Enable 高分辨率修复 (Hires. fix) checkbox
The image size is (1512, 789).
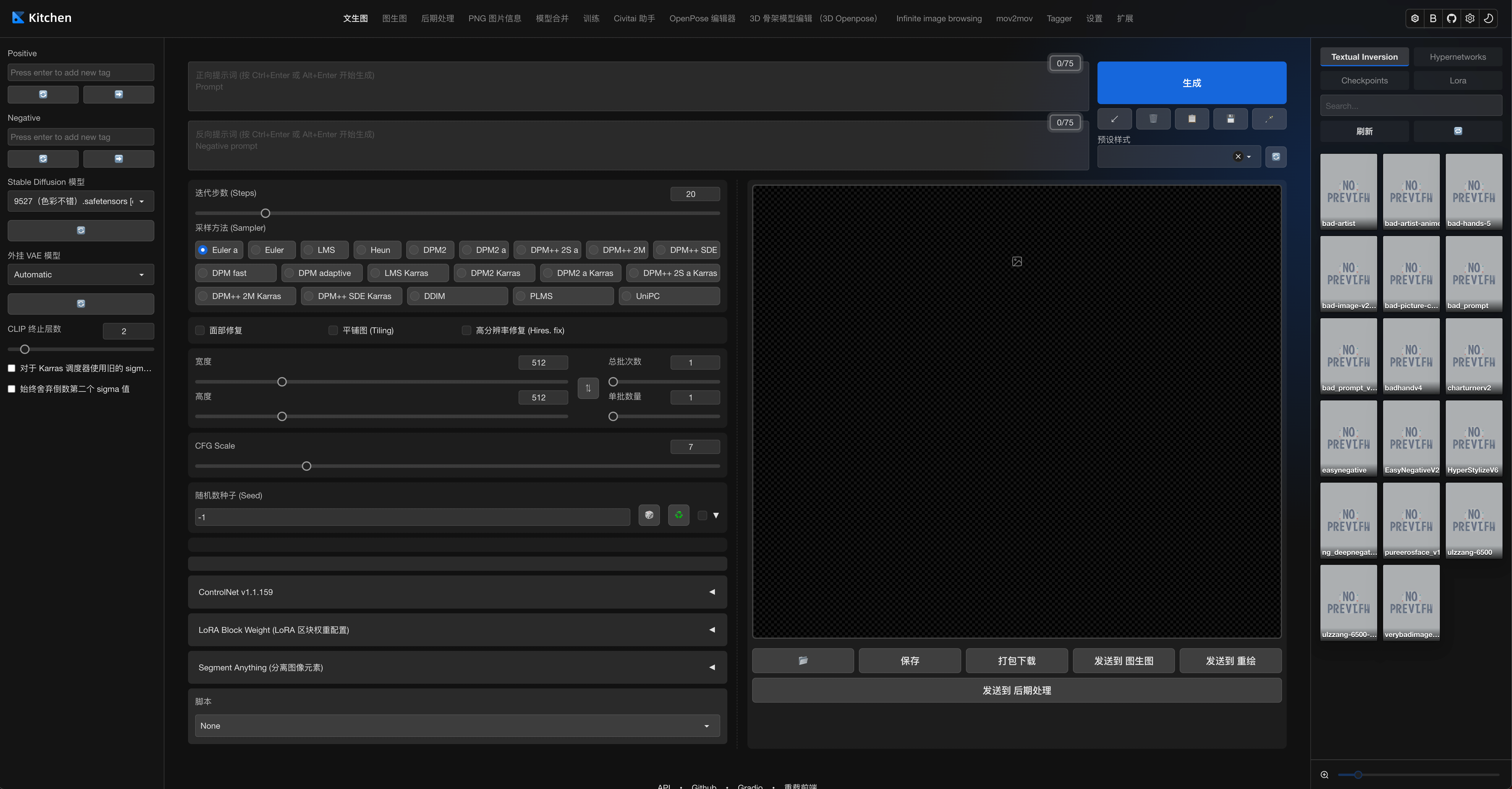coord(467,331)
